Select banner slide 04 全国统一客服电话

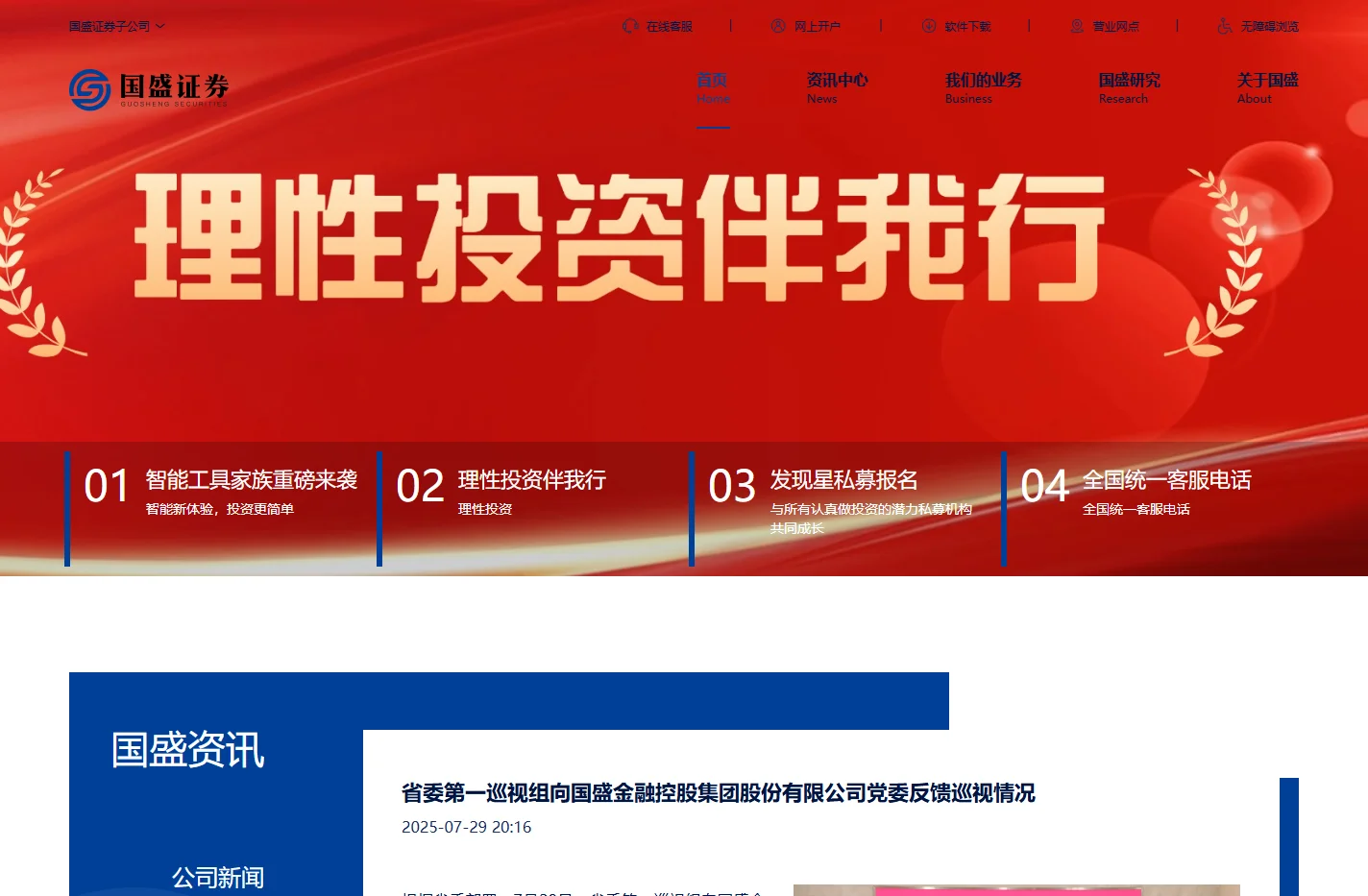[1158, 508]
